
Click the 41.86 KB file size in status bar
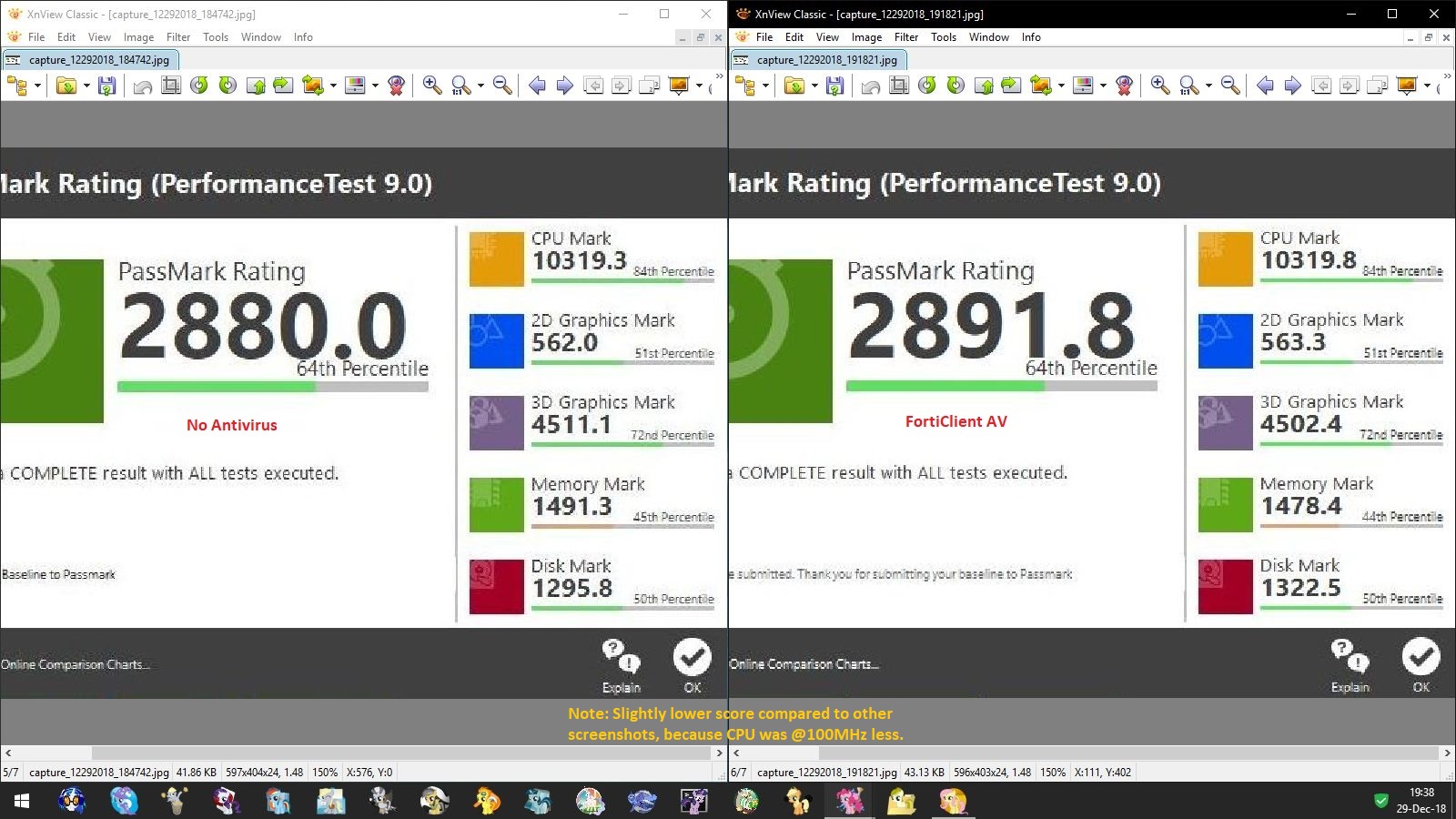(196, 773)
